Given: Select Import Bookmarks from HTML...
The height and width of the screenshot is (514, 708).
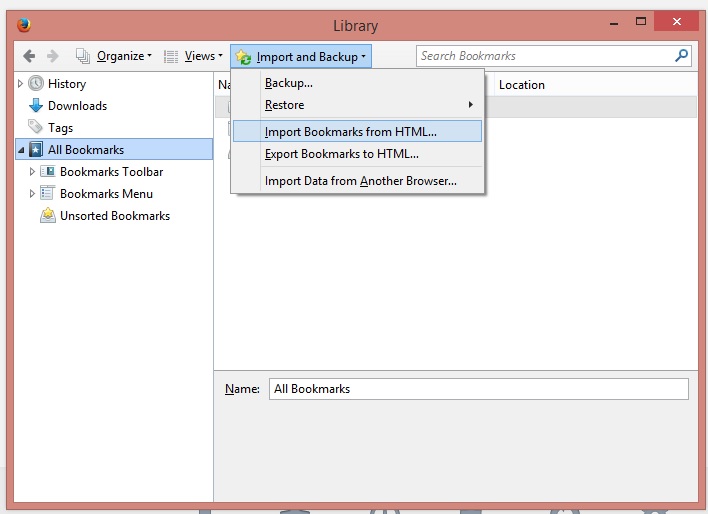Looking at the screenshot, I should point(357,131).
